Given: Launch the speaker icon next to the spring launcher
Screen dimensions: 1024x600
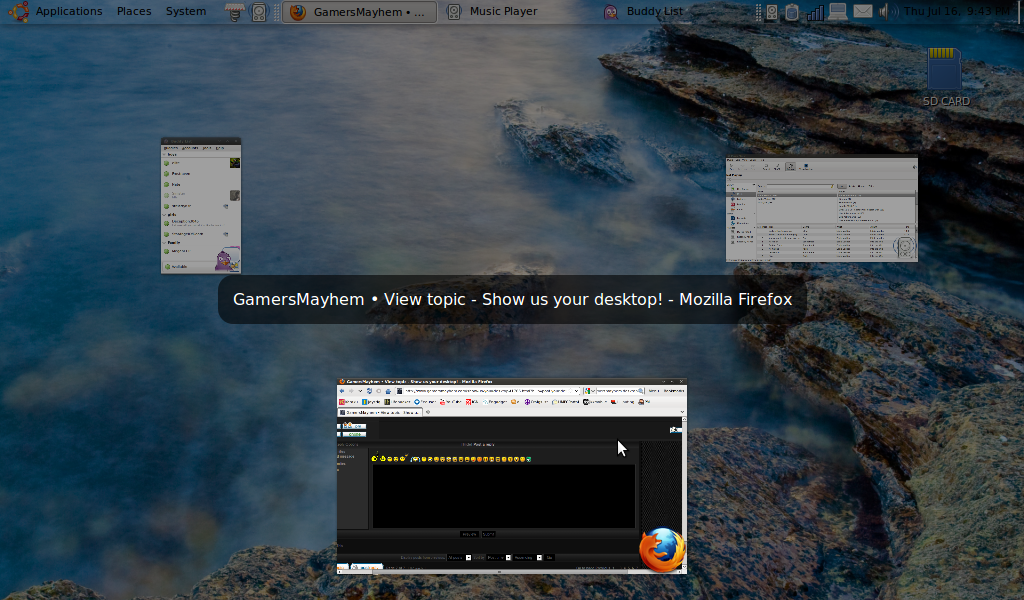Looking at the screenshot, I should 259,12.
